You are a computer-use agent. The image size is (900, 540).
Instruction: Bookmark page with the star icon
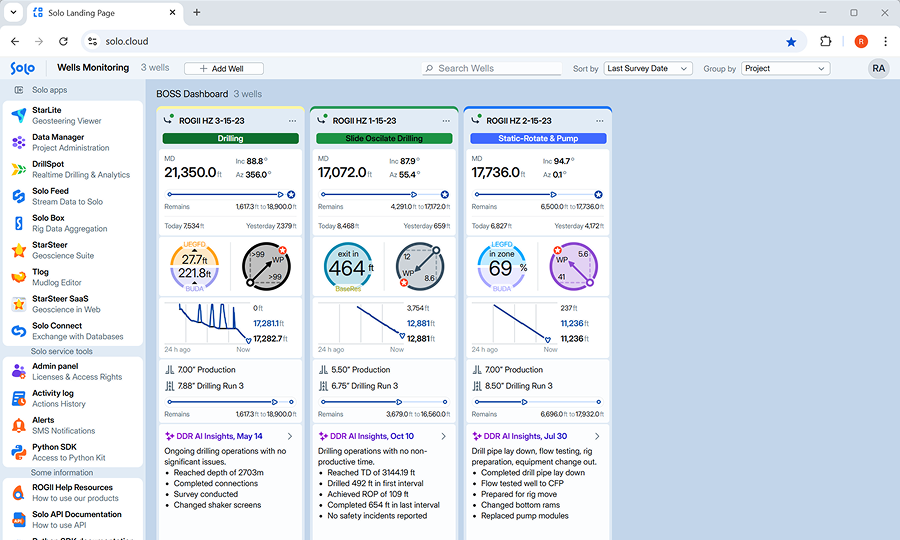click(x=791, y=41)
